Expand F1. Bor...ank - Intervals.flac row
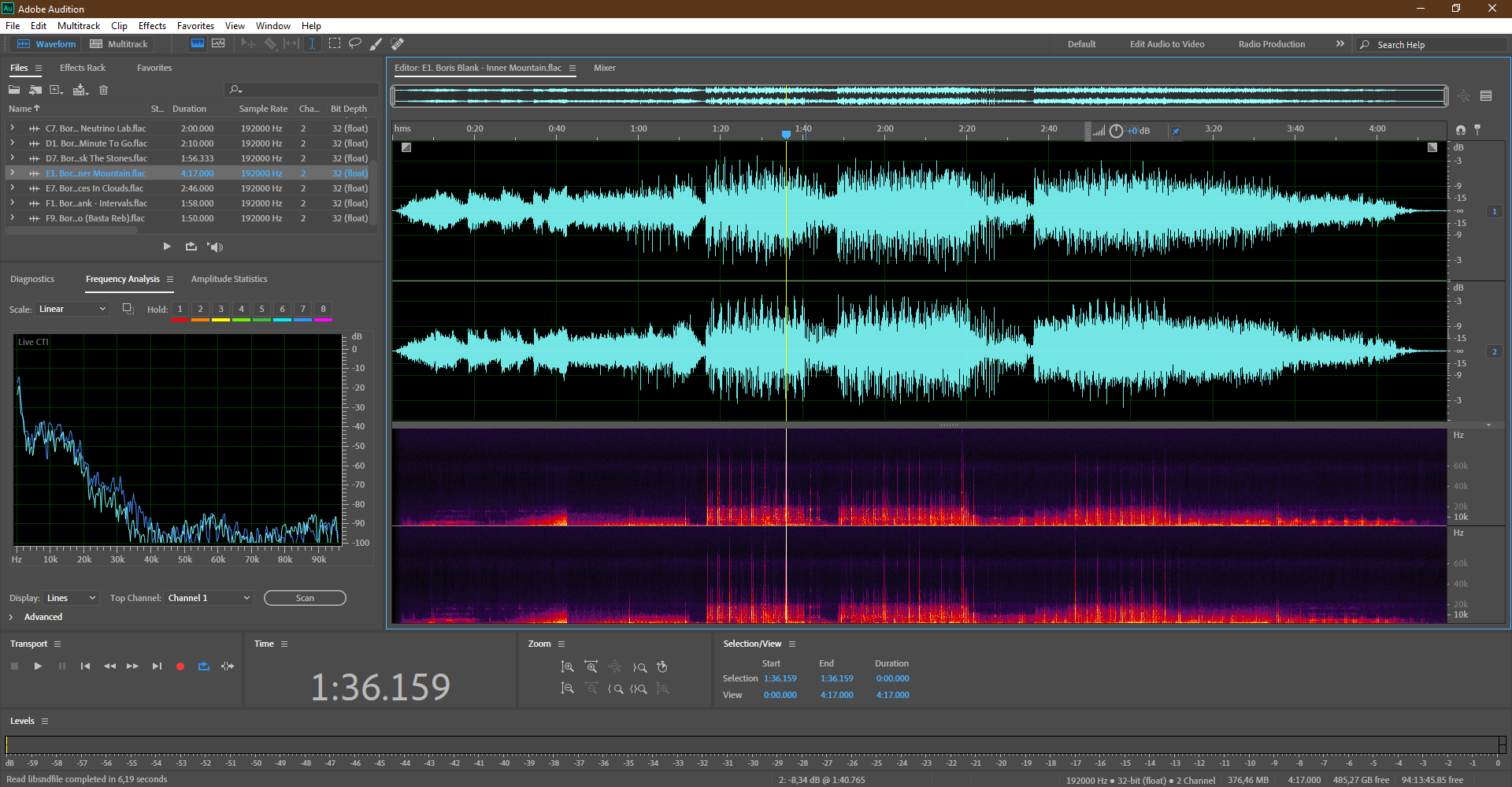 tap(13, 202)
